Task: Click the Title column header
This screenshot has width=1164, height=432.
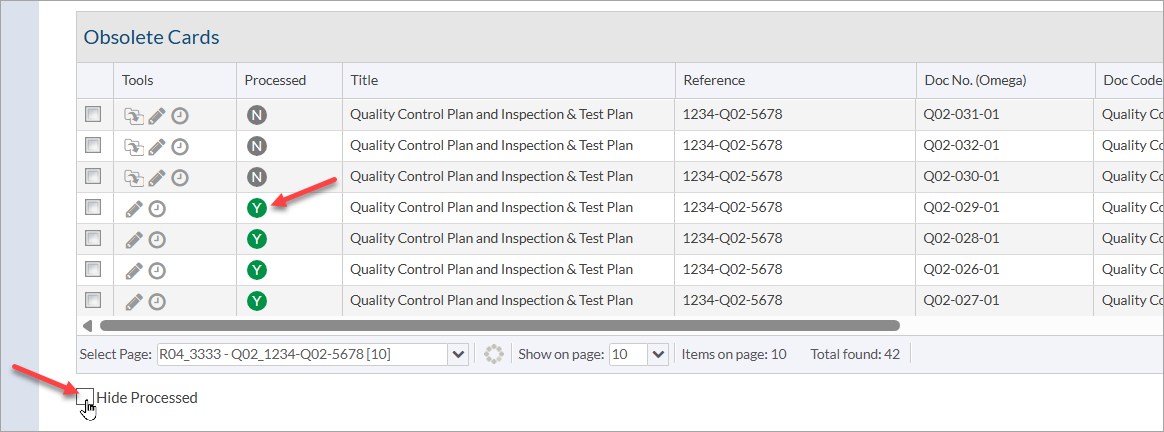Action: 364,80
